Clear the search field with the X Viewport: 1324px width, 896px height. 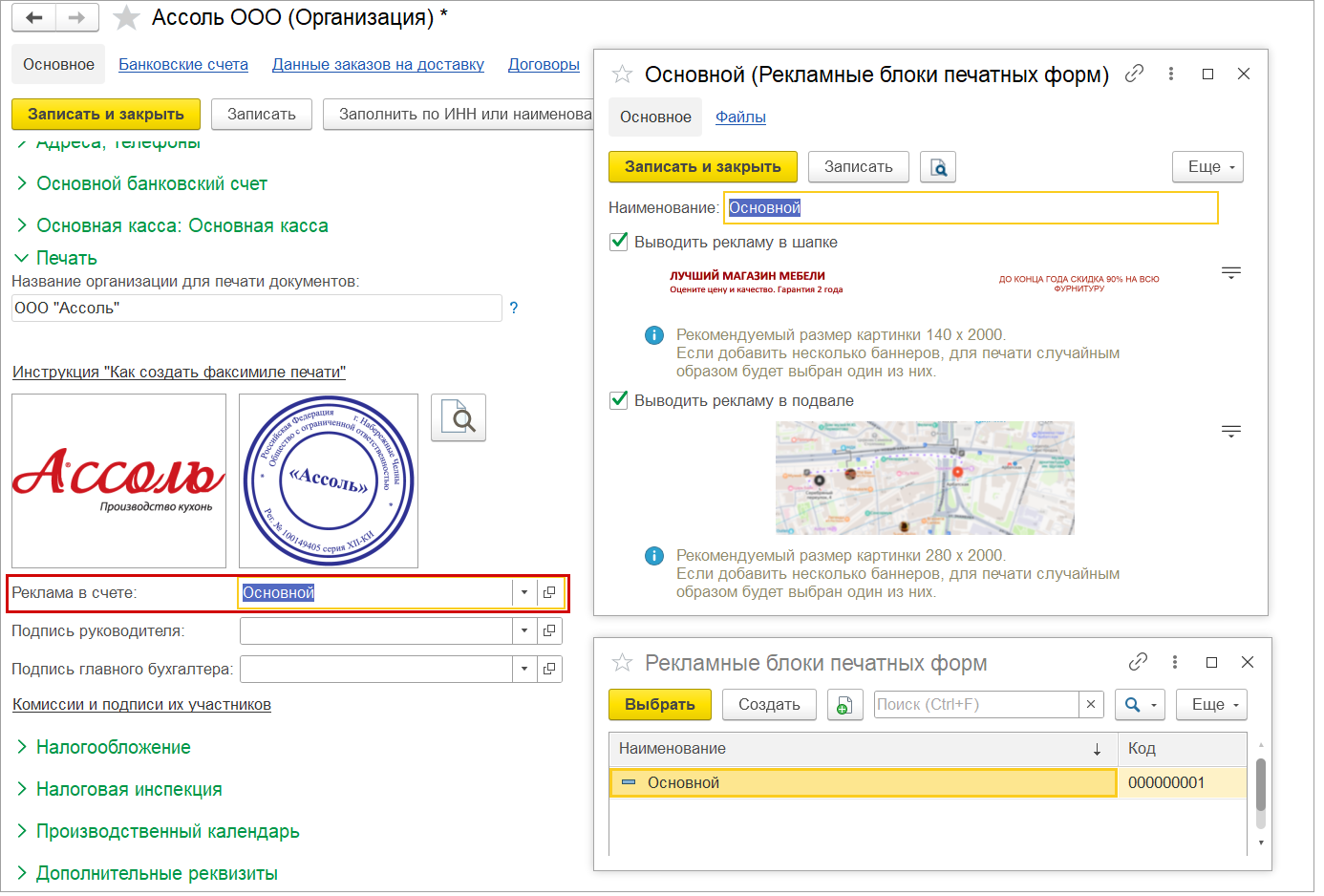[1091, 705]
